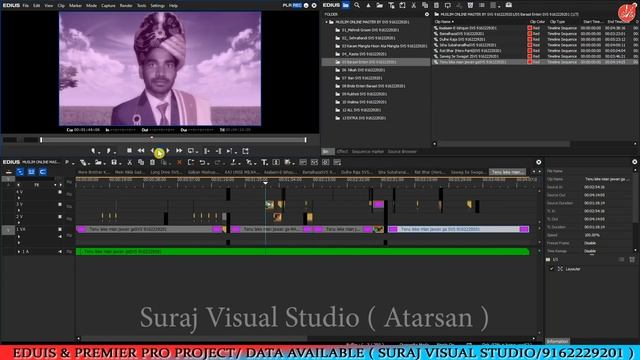
Task: Toggle the second blue timeline mode button
Action: [31, 172]
